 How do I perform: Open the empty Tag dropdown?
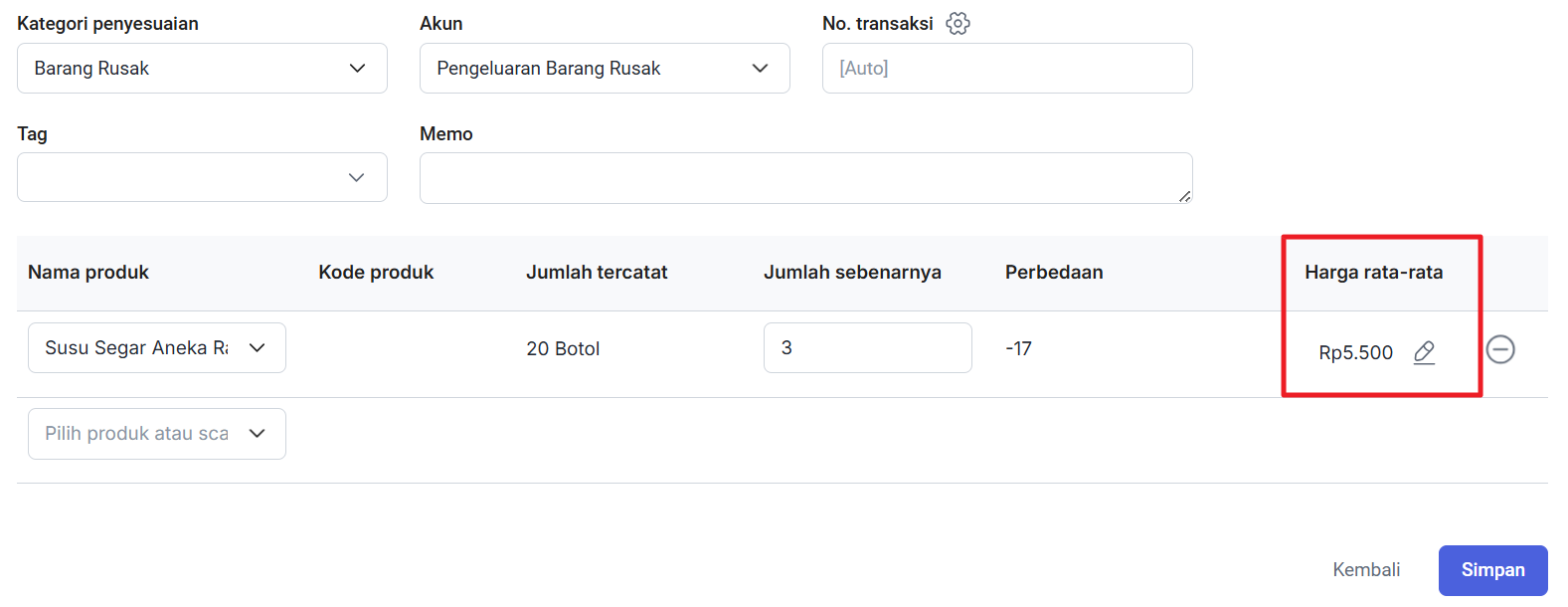pyautogui.click(x=202, y=178)
